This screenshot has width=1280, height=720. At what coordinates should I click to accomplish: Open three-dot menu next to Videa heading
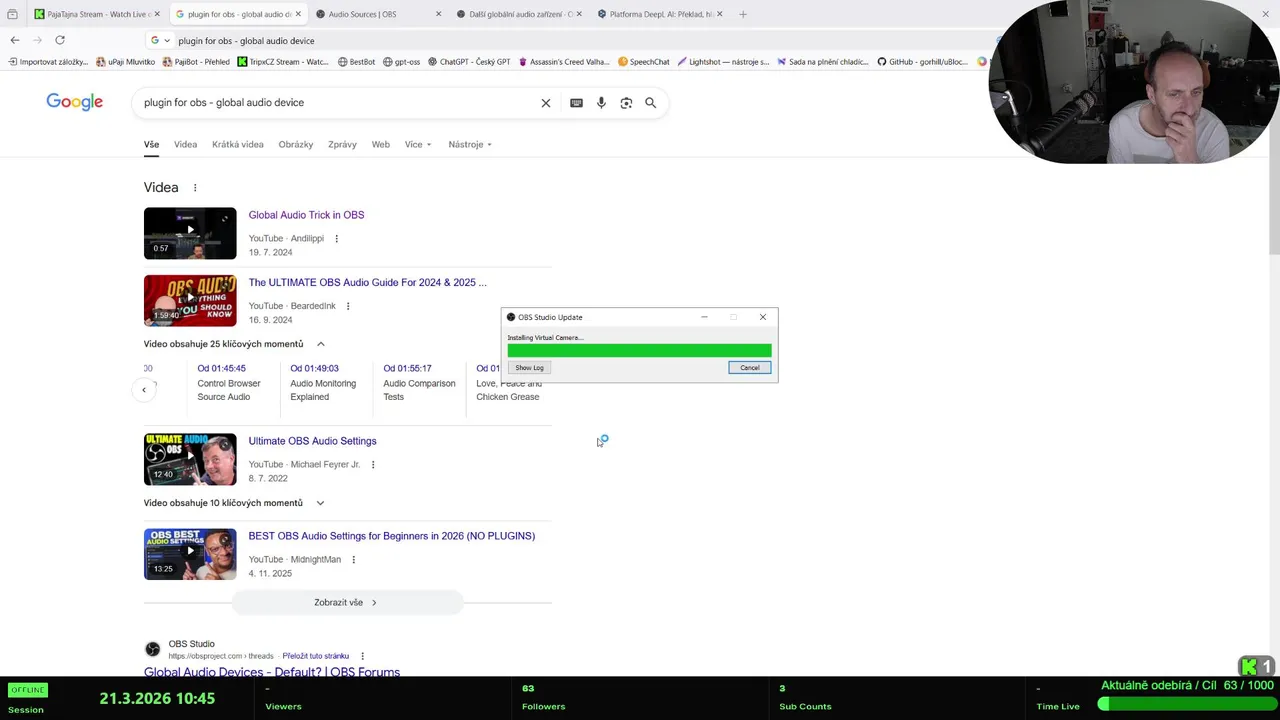click(195, 188)
